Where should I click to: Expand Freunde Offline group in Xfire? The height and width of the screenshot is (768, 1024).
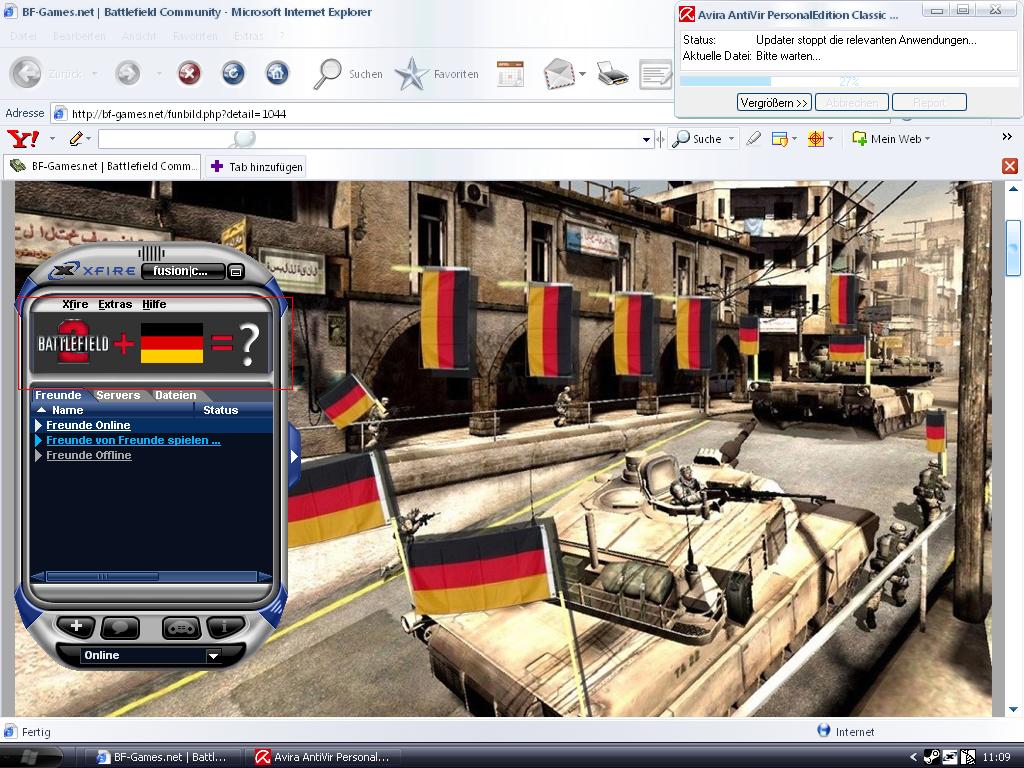coord(39,455)
